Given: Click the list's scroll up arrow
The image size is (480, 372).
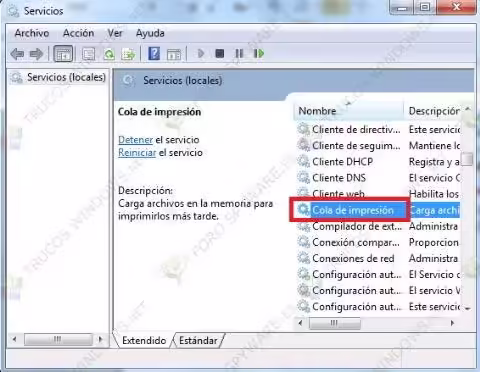Looking at the screenshot, I should [x=467, y=109].
